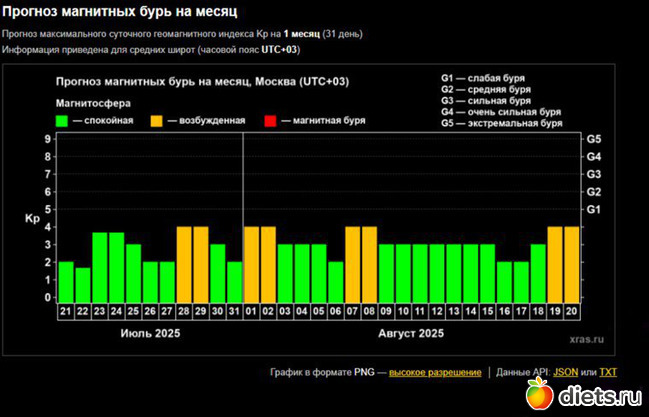The height and width of the screenshot is (417, 649).
Task: Click the yellow bar for August 01
Action: click(x=251, y=262)
